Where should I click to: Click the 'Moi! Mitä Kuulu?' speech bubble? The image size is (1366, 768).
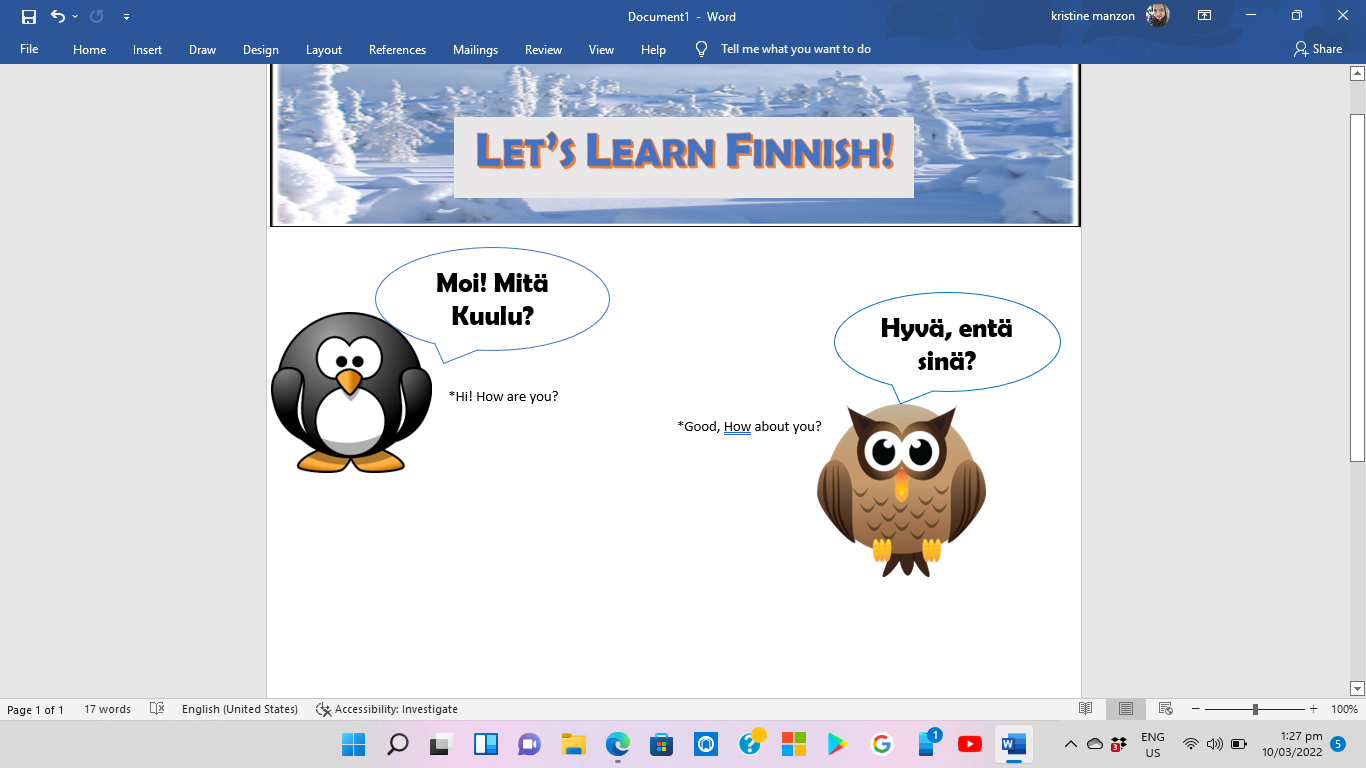coord(492,300)
